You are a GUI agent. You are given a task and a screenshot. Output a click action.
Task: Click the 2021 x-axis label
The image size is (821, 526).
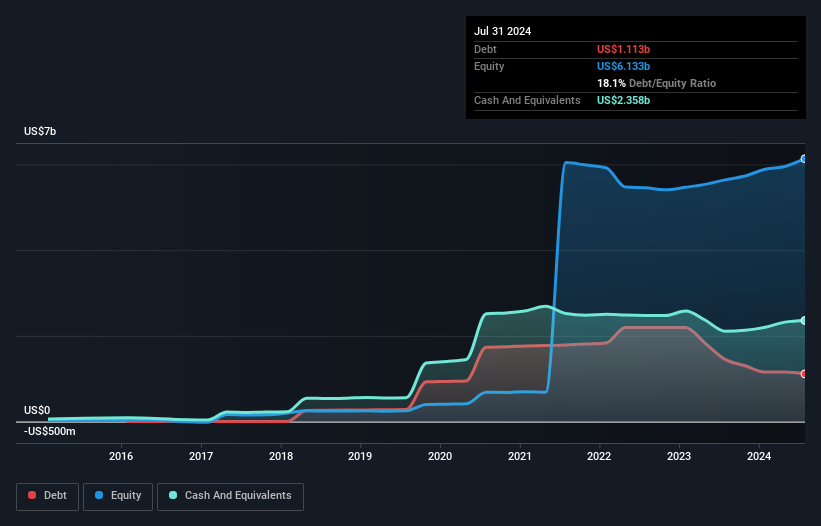(520, 456)
